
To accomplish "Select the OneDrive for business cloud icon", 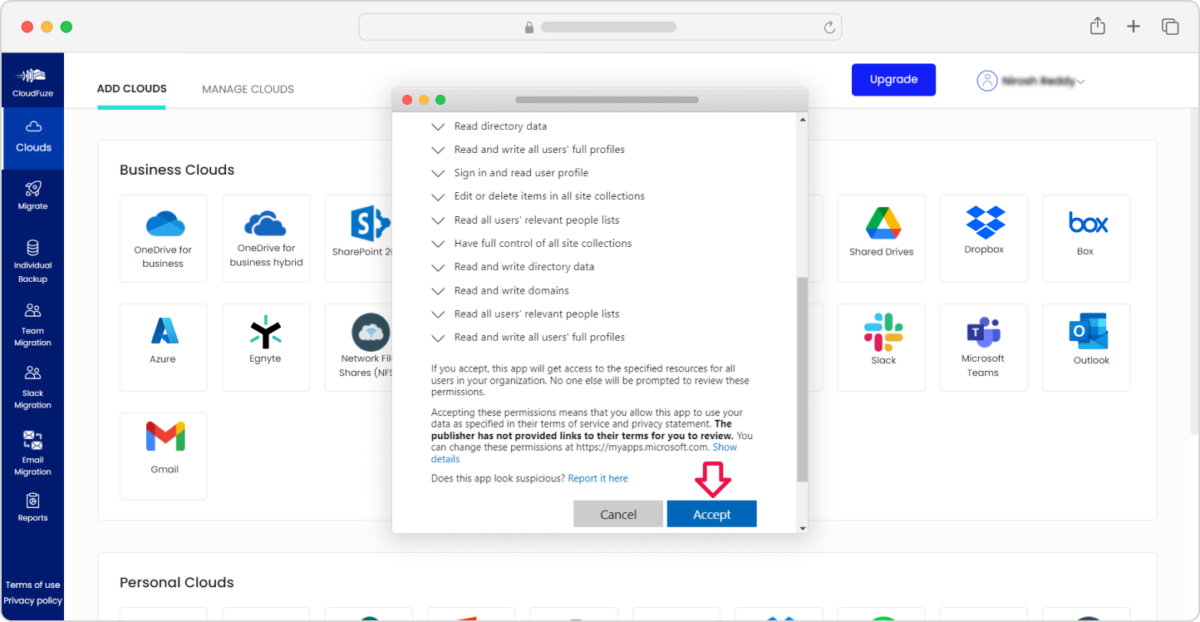I will pos(163,238).
